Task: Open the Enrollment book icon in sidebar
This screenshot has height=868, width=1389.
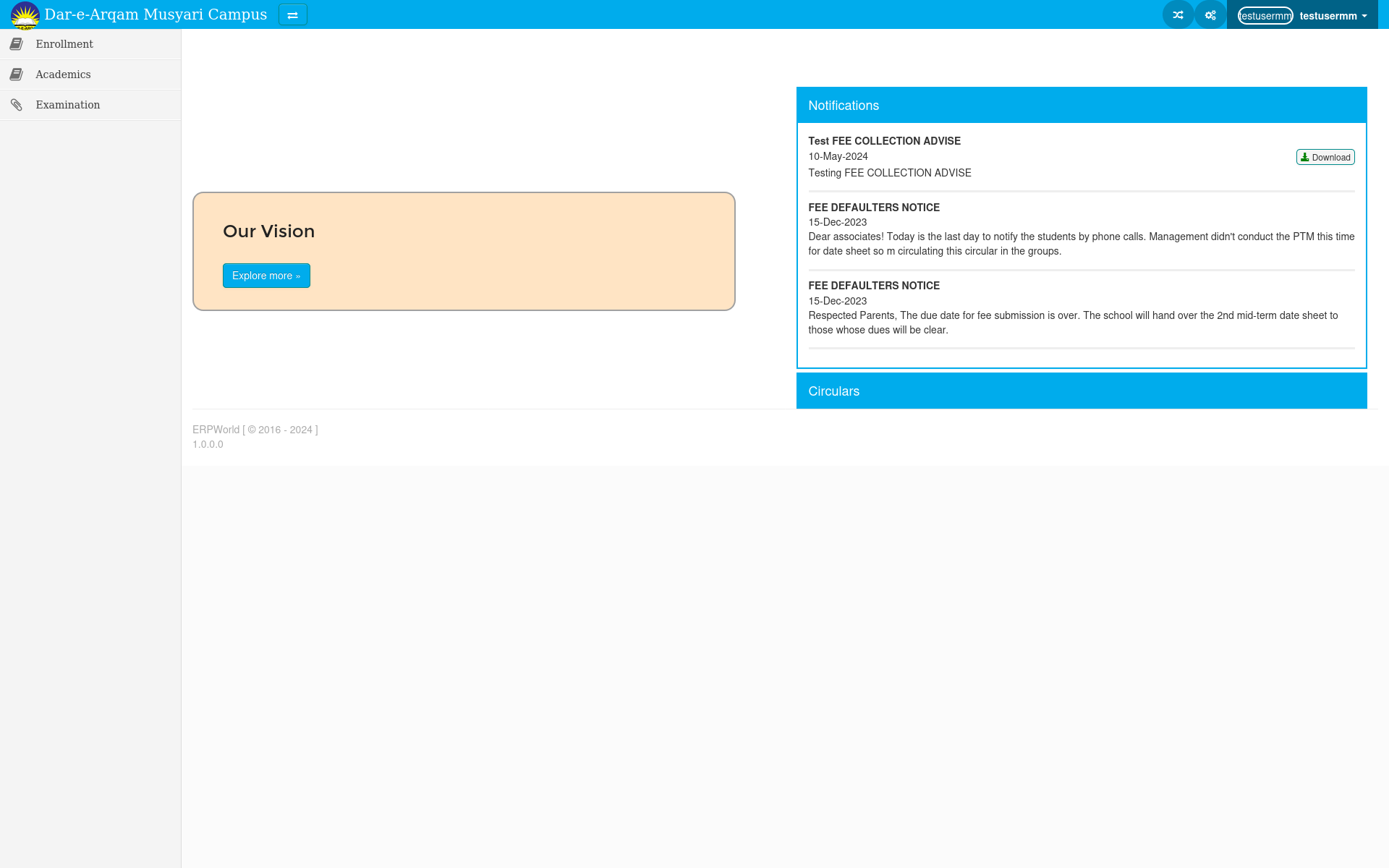Action: [17, 44]
